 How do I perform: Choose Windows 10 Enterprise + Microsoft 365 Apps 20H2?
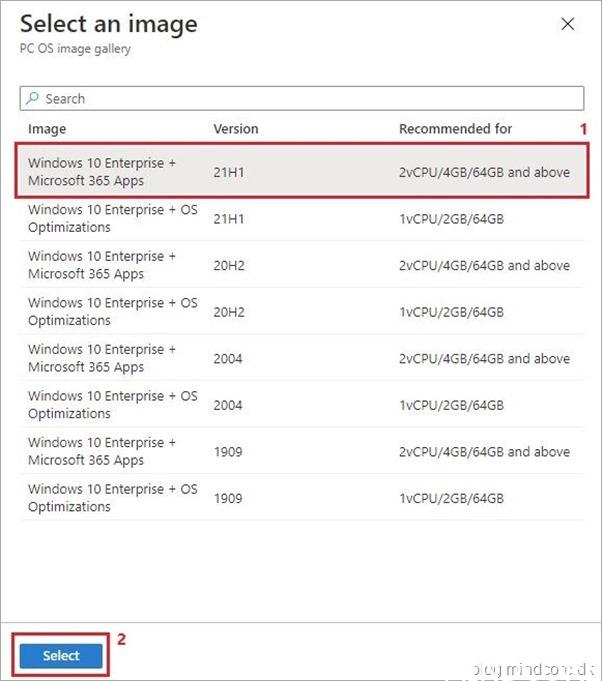click(x=102, y=265)
